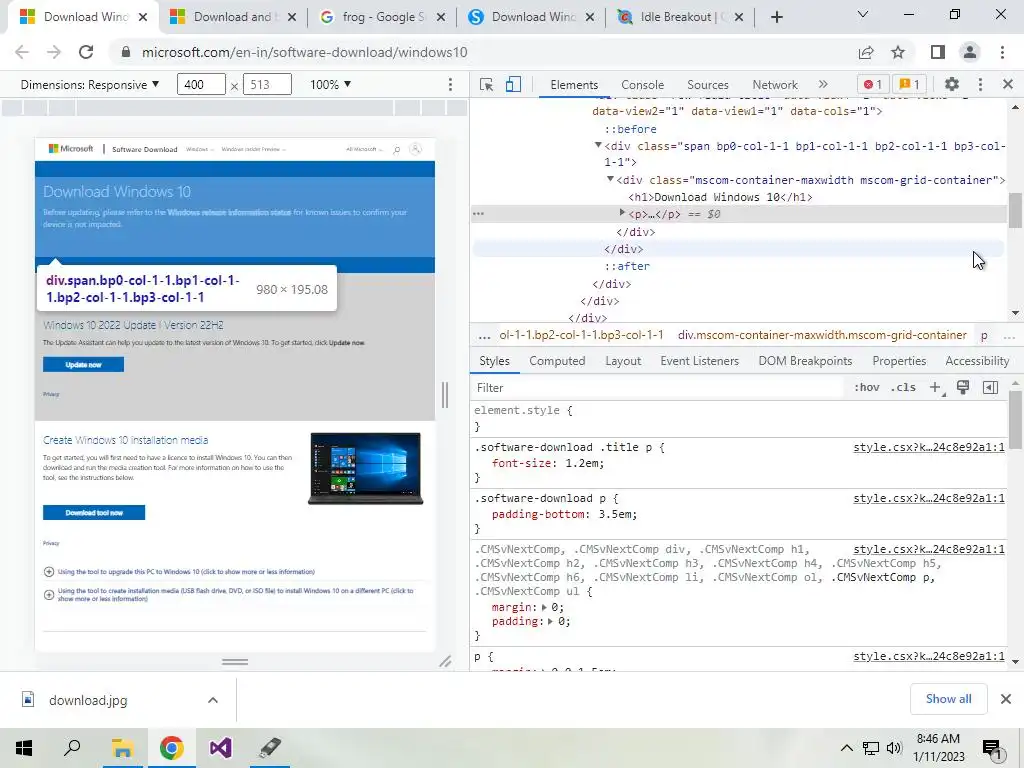This screenshot has height=768, width=1024.
Task: Click the viewport height field 513
Action: coord(267,84)
